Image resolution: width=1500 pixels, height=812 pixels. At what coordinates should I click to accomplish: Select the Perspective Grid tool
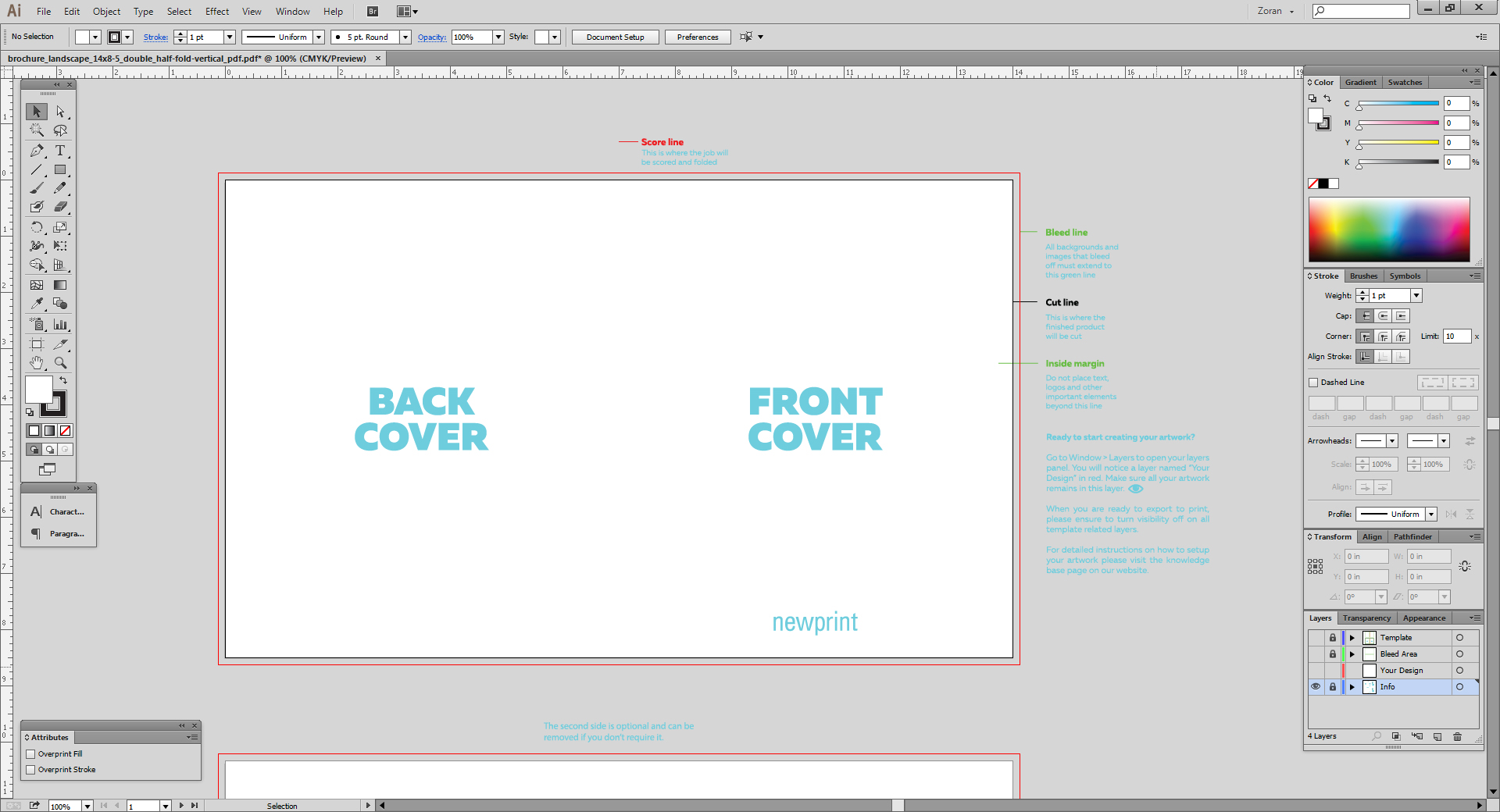pos(60,265)
